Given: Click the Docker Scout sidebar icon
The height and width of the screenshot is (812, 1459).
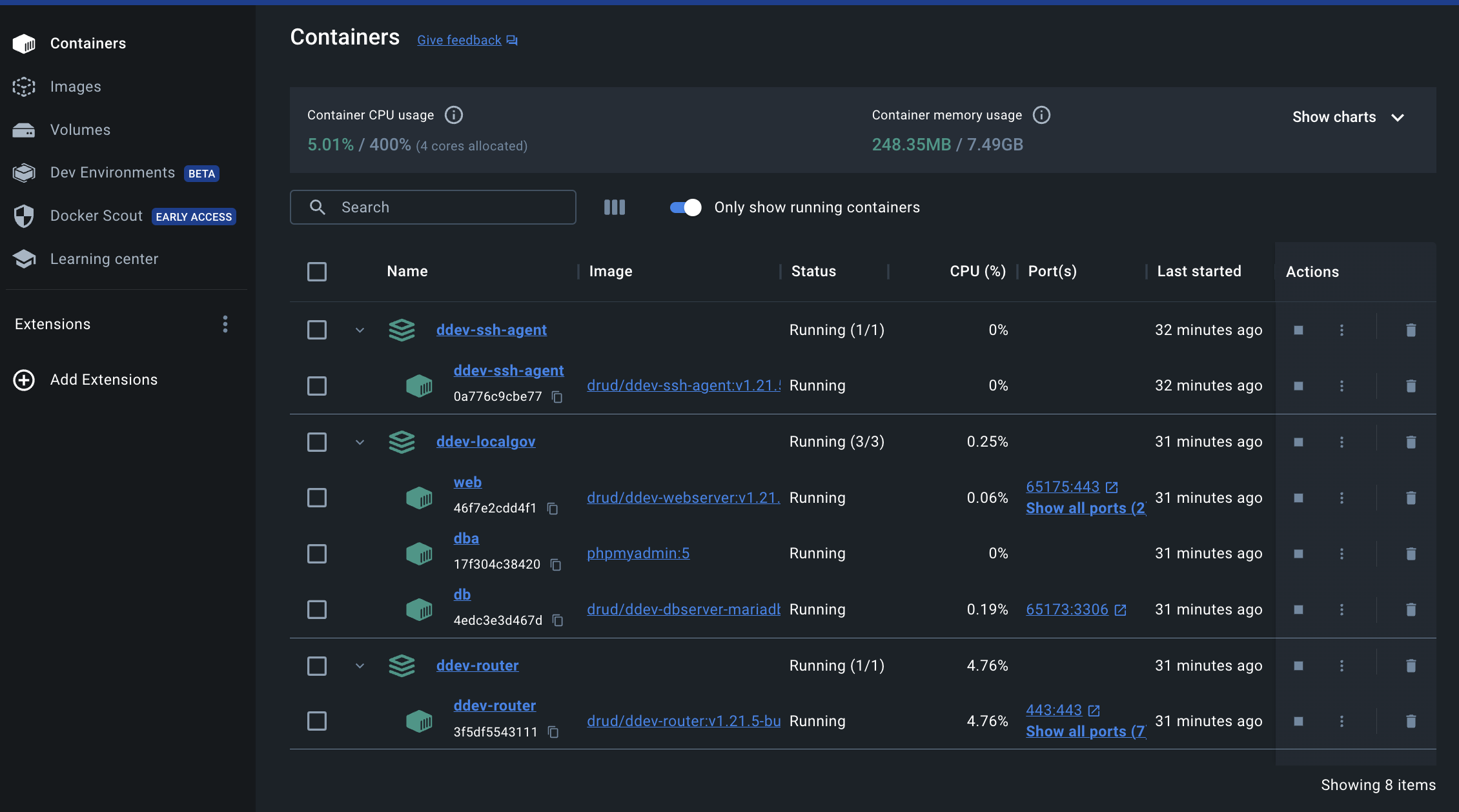Looking at the screenshot, I should tap(24, 215).
